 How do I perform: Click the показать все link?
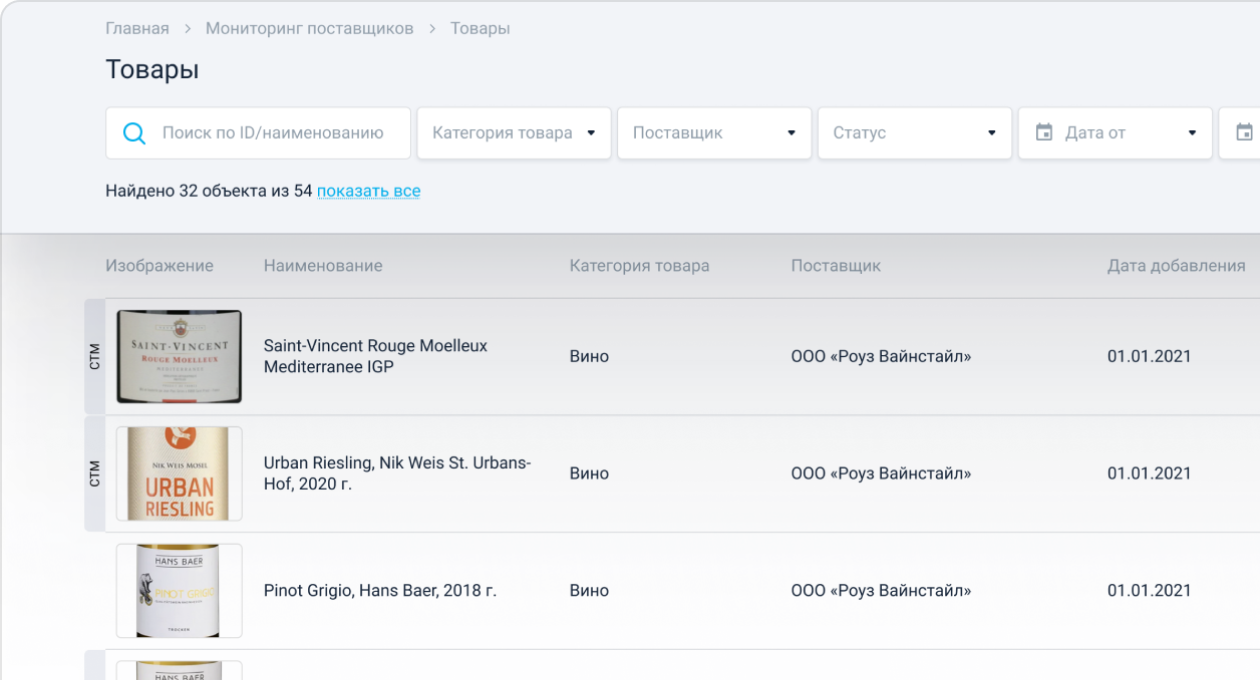pos(368,191)
